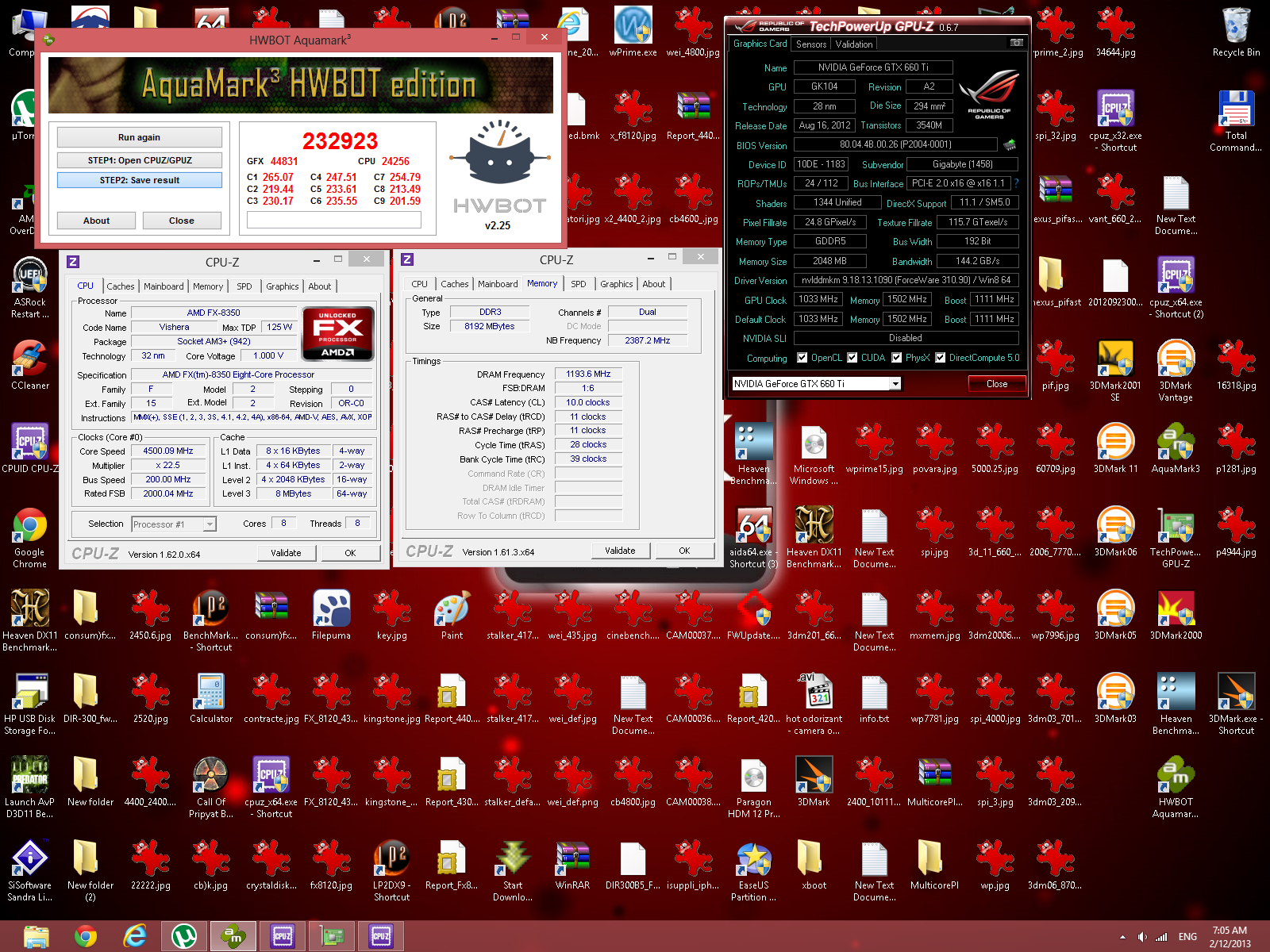
Task: Click OK in CPU-Z version 1.61.3
Action: [x=684, y=551]
